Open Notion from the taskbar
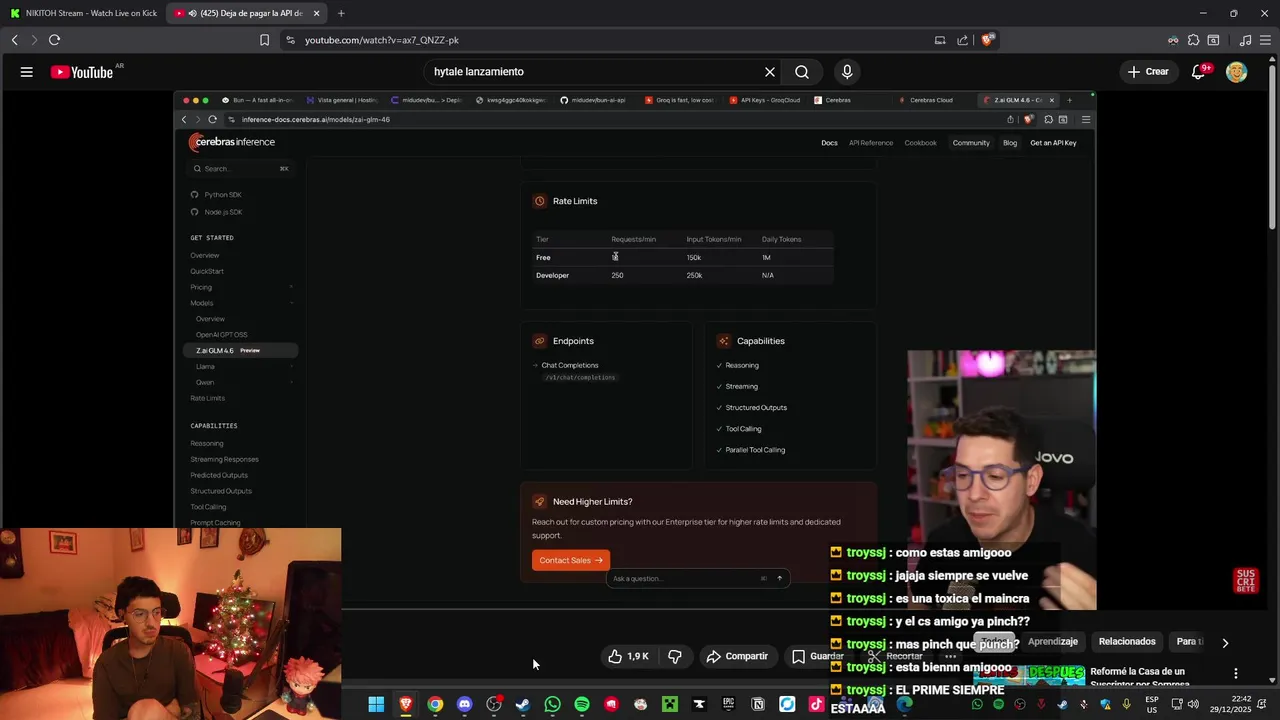Image resolution: width=1280 pixels, height=720 pixels. (758, 705)
